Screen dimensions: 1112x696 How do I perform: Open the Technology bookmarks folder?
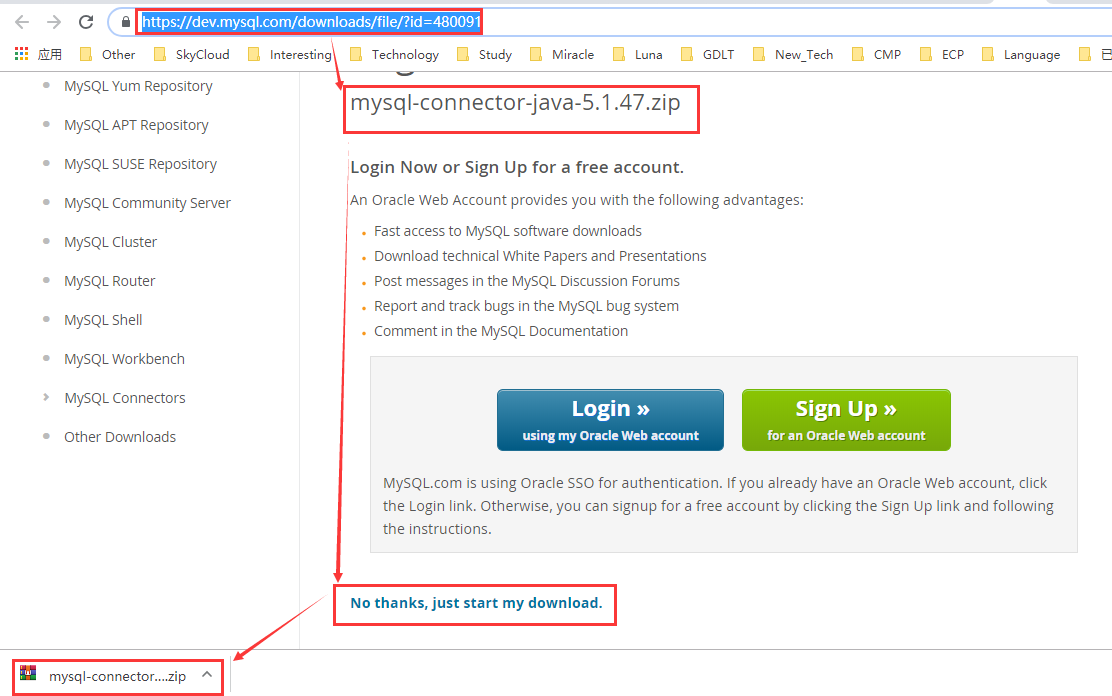[x=394, y=55]
